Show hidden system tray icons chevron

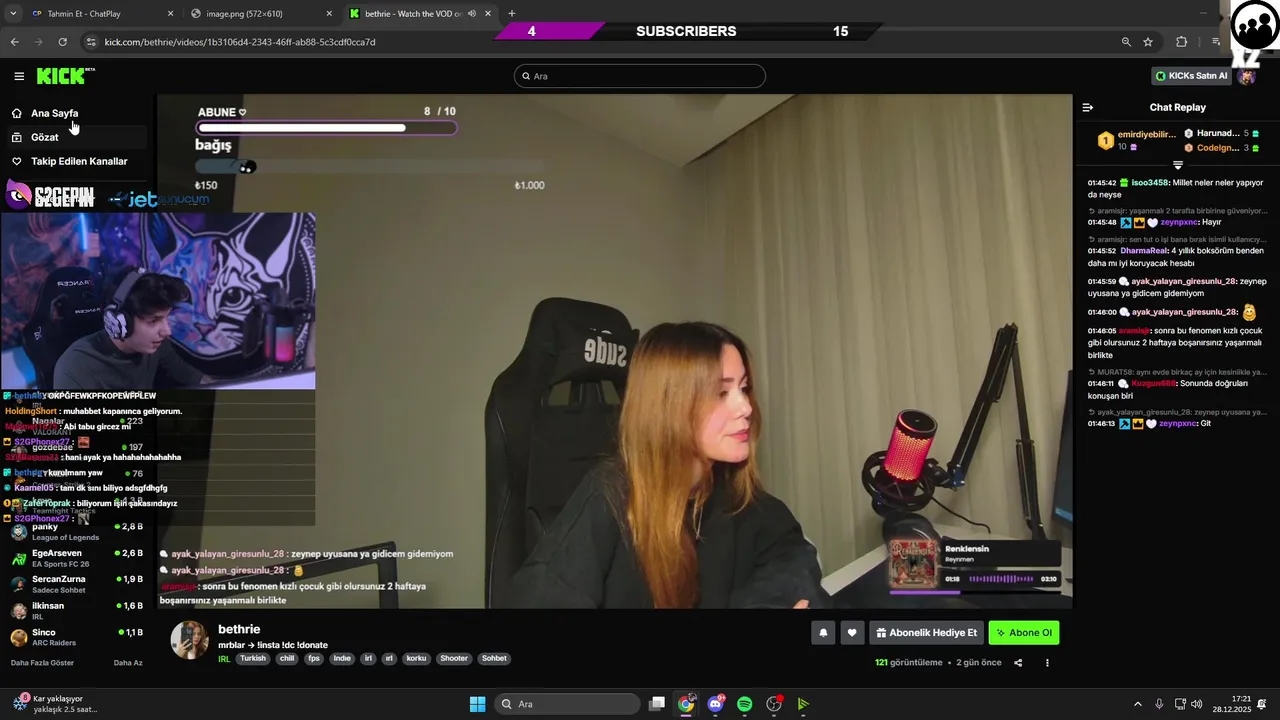pos(1137,704)
